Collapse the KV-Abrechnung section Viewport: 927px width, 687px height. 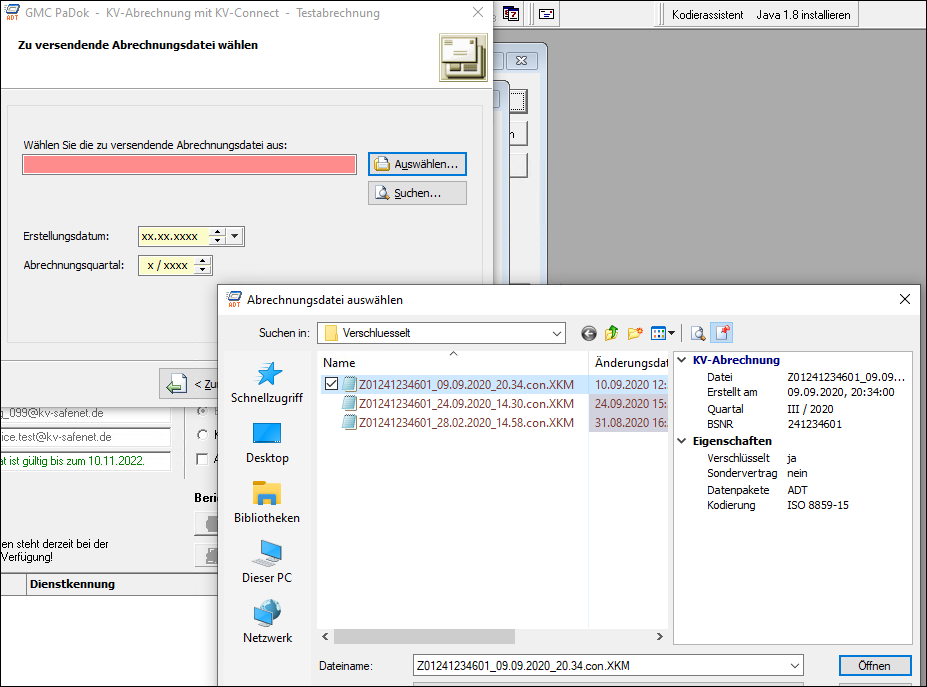[682, 360]
